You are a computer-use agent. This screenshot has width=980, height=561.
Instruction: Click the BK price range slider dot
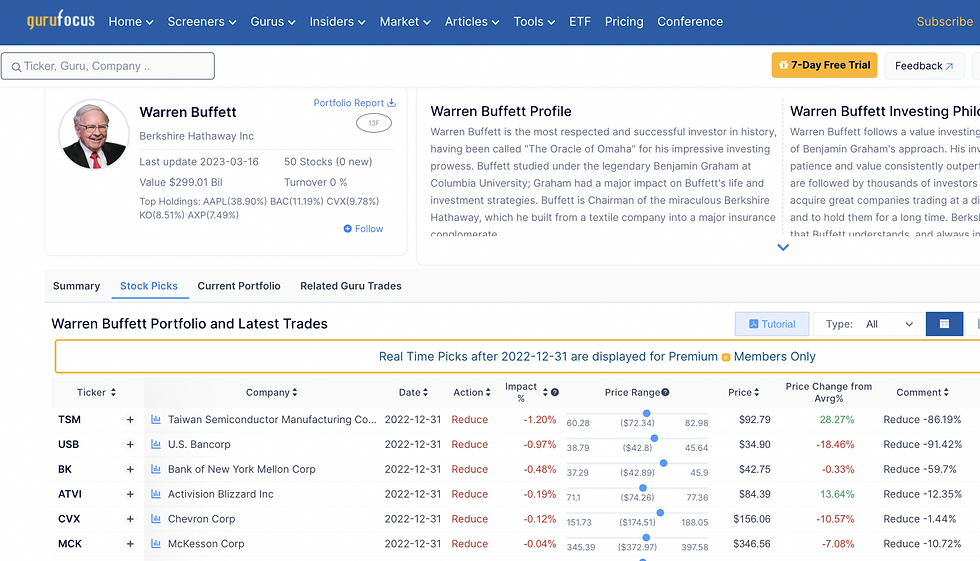[664, 463]
